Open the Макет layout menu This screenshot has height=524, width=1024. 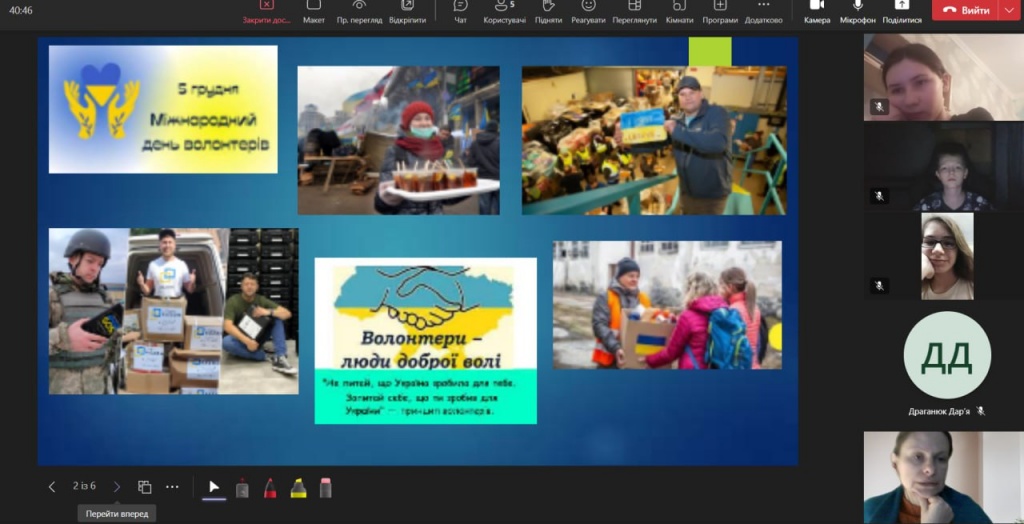coord(314,11)
